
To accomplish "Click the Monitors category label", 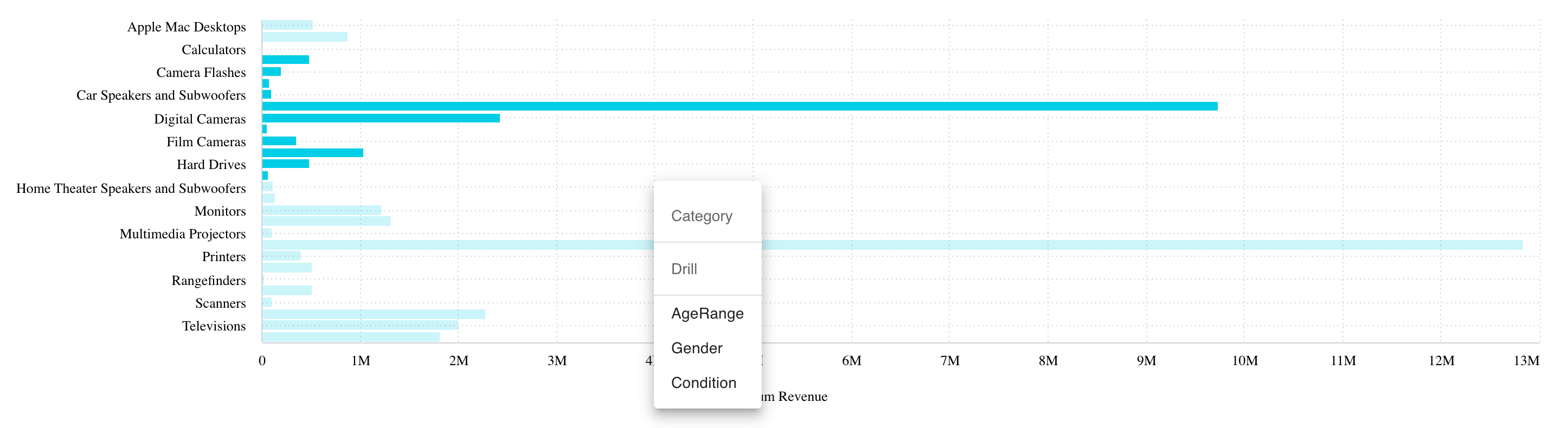I will 220,212.
